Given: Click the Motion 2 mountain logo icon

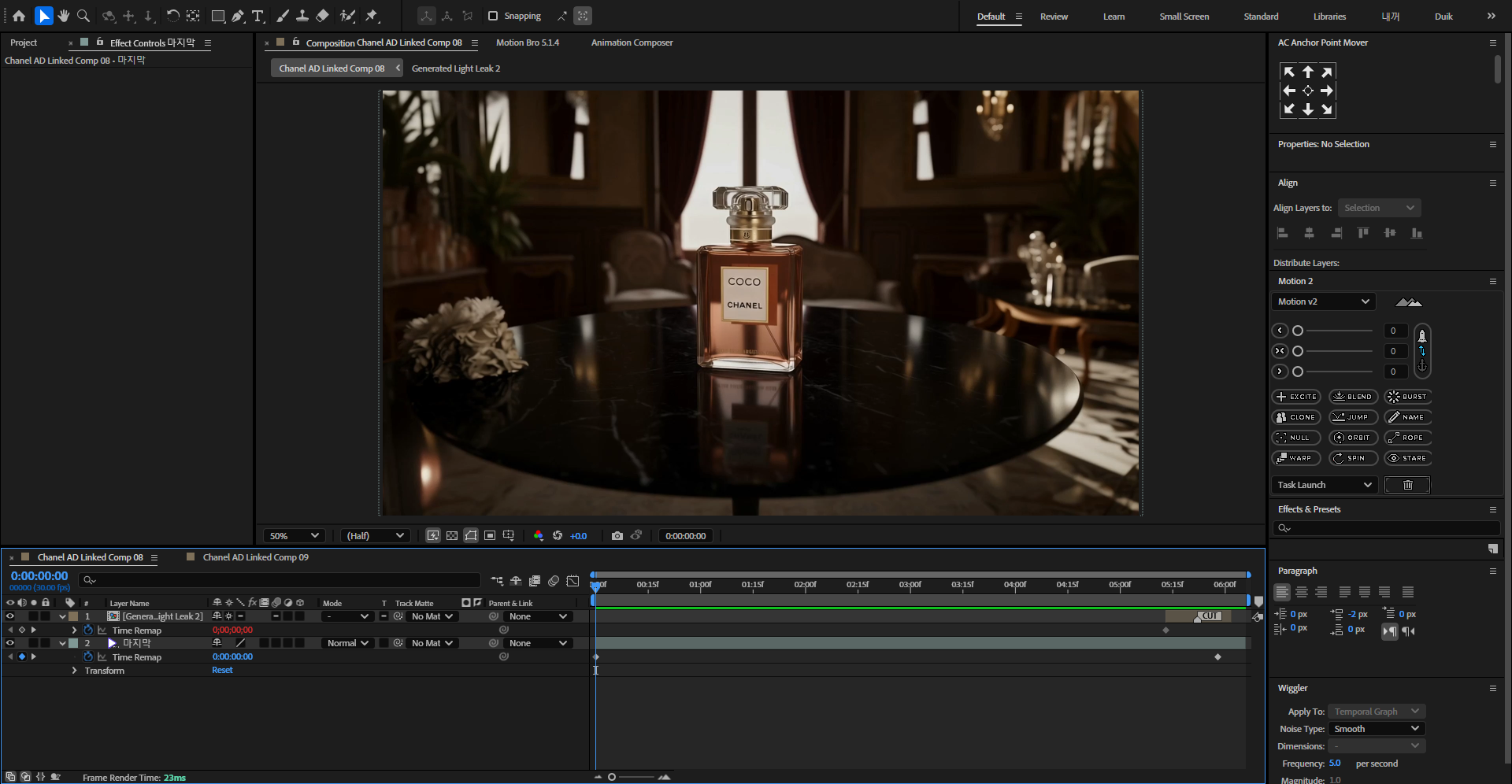Looking at the screenshot, I should pyautogui.click(x=1408, y=301).
